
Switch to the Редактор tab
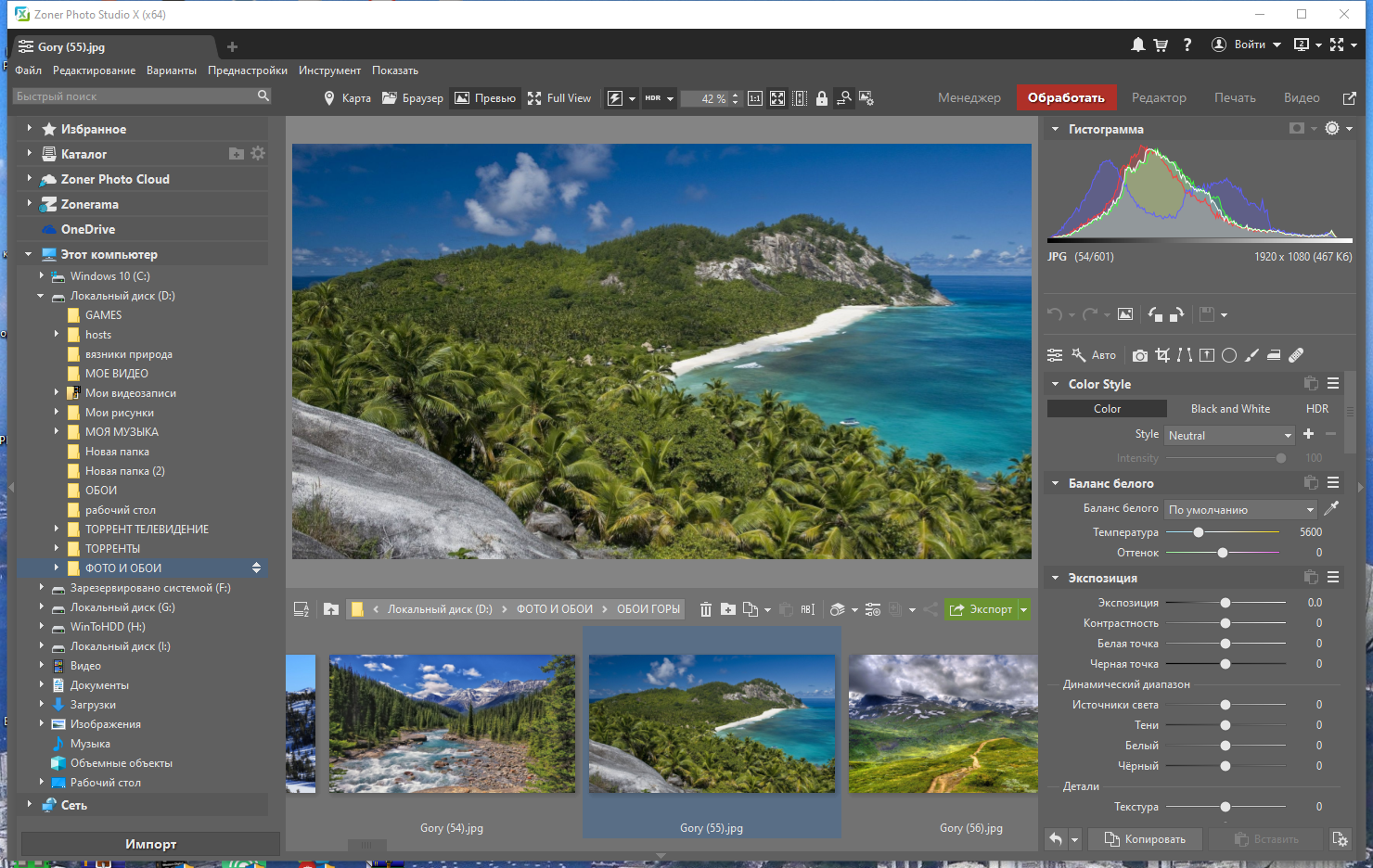click(1159, 97)
